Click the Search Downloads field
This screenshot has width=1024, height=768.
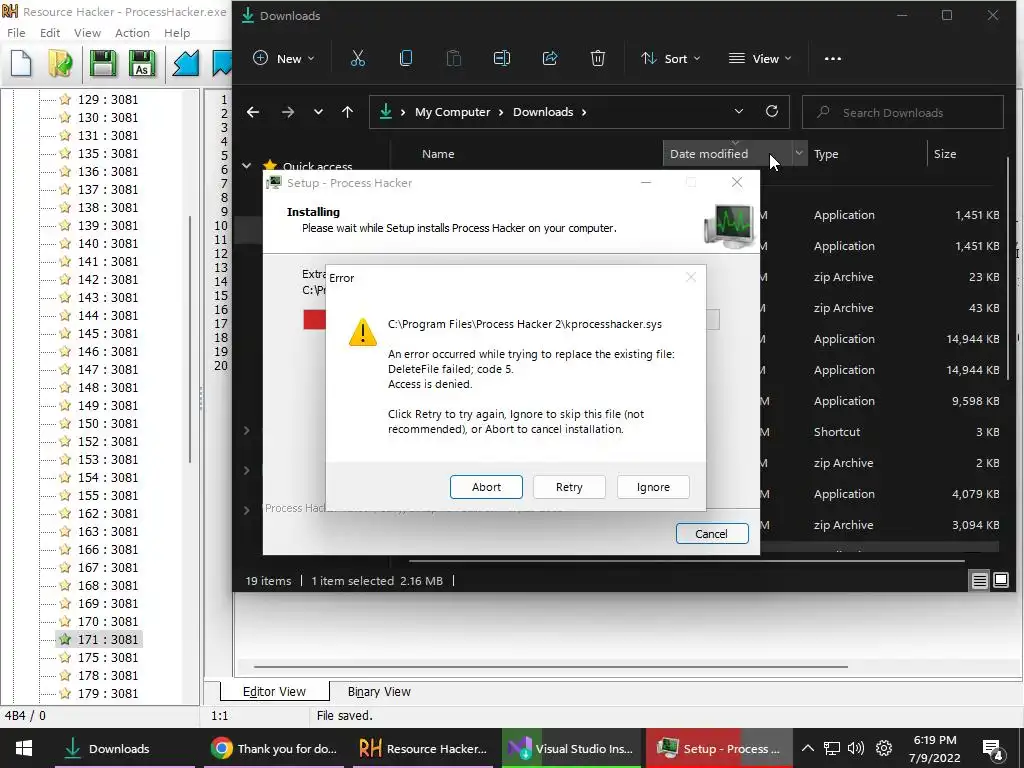[x=903, y=112]
